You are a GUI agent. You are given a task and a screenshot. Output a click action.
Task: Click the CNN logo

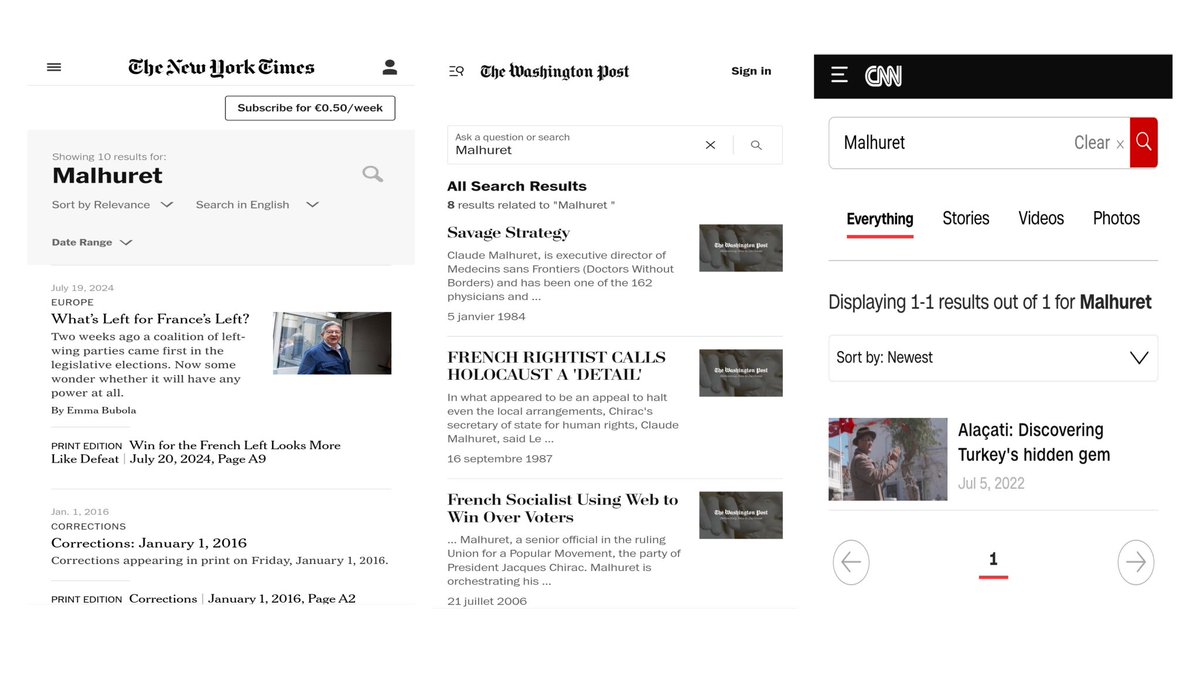click(x=883, y=75)
